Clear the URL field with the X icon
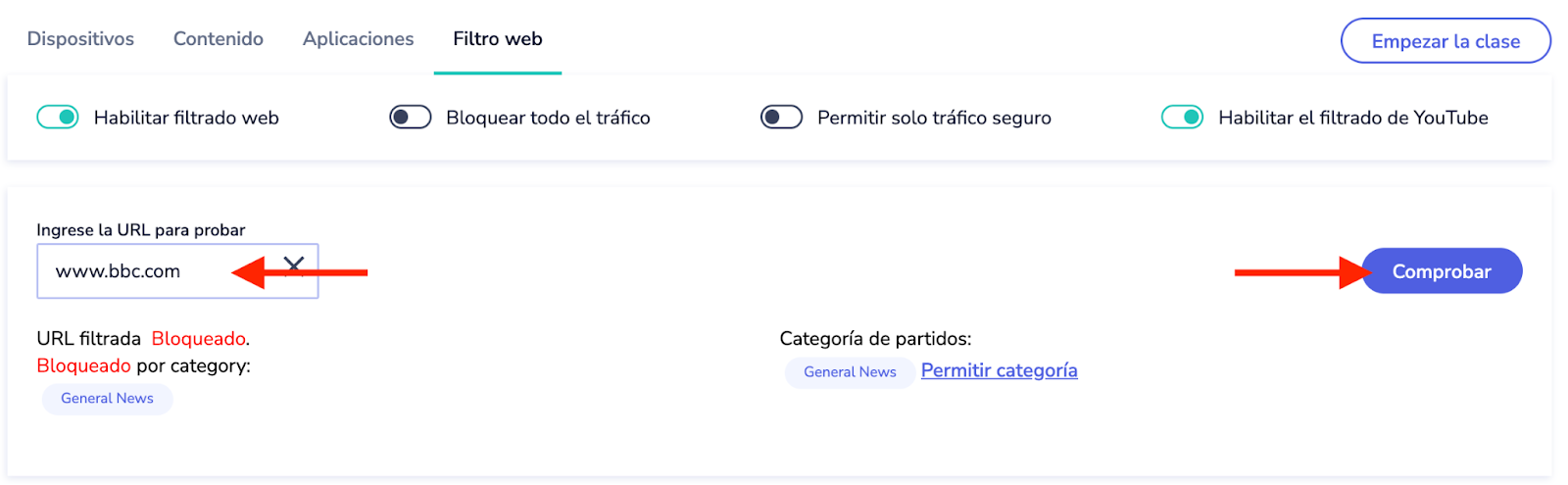 (294, 265)
